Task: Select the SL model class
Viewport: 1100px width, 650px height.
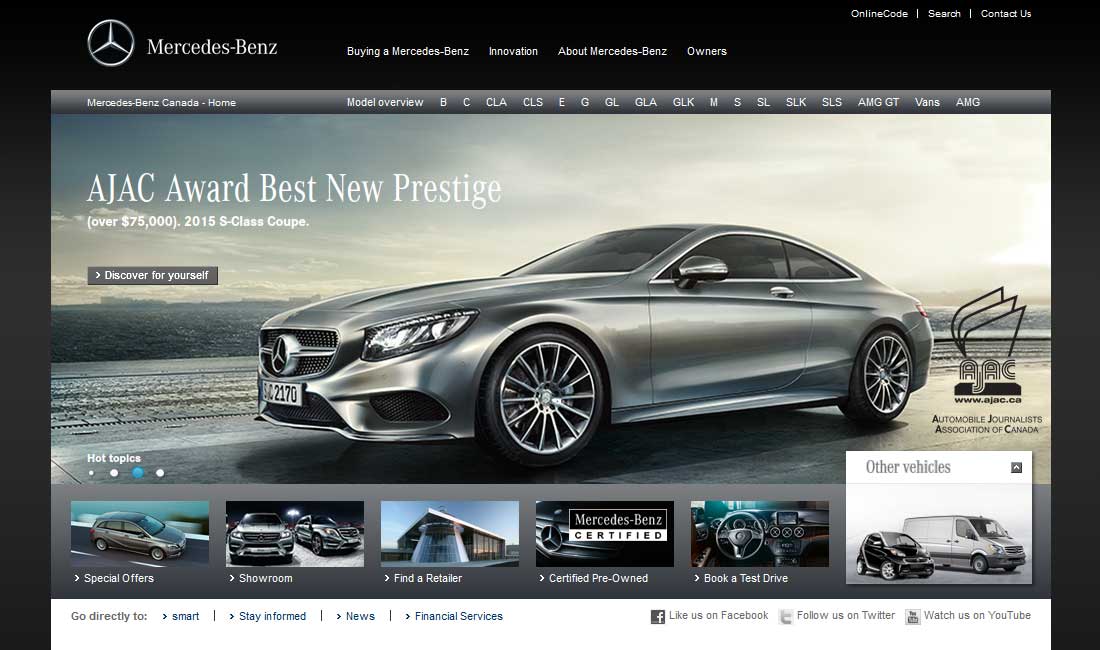Action: [x=763, y=102]
